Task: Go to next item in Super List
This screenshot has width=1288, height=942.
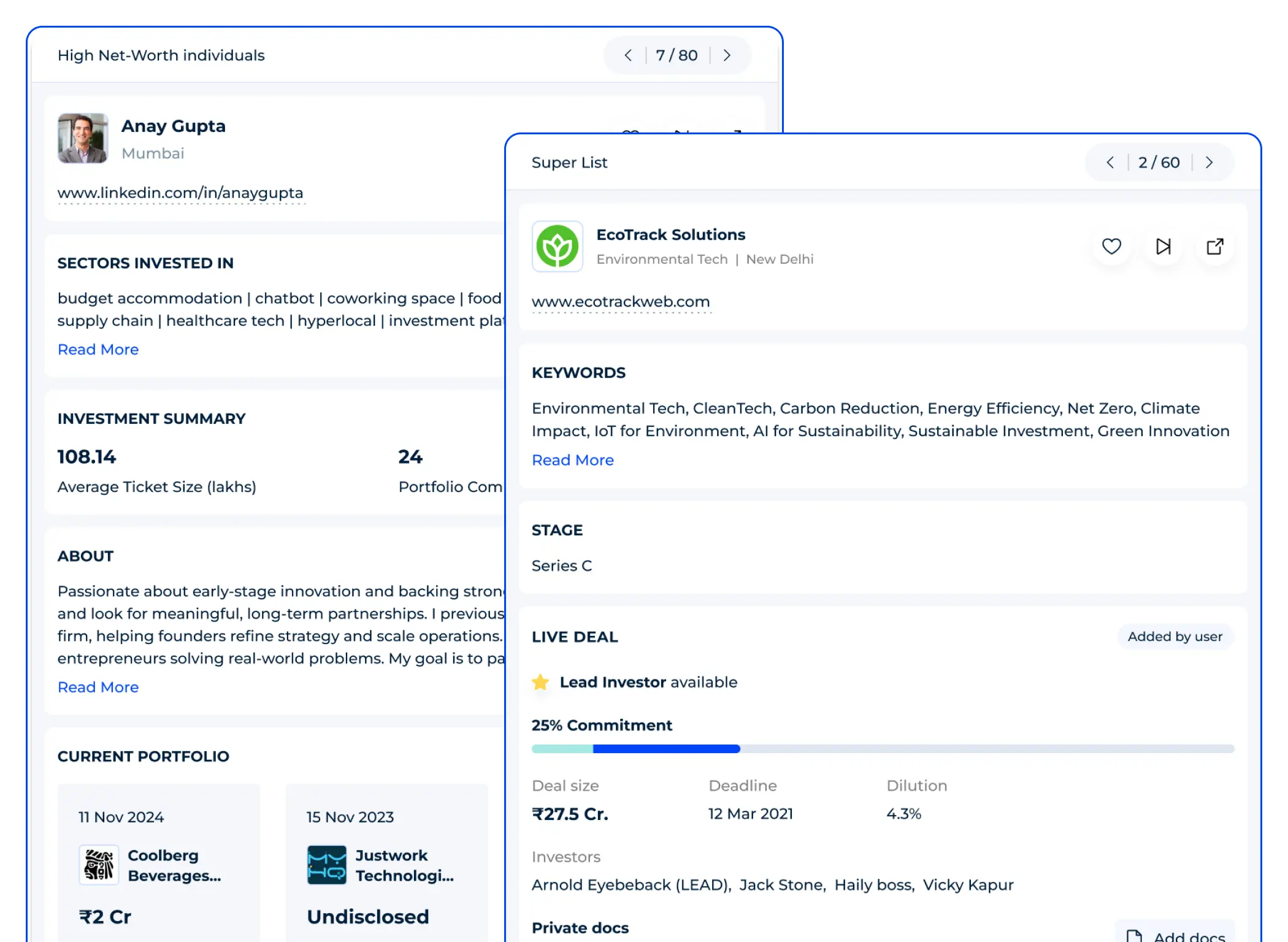Action: 1209,163
